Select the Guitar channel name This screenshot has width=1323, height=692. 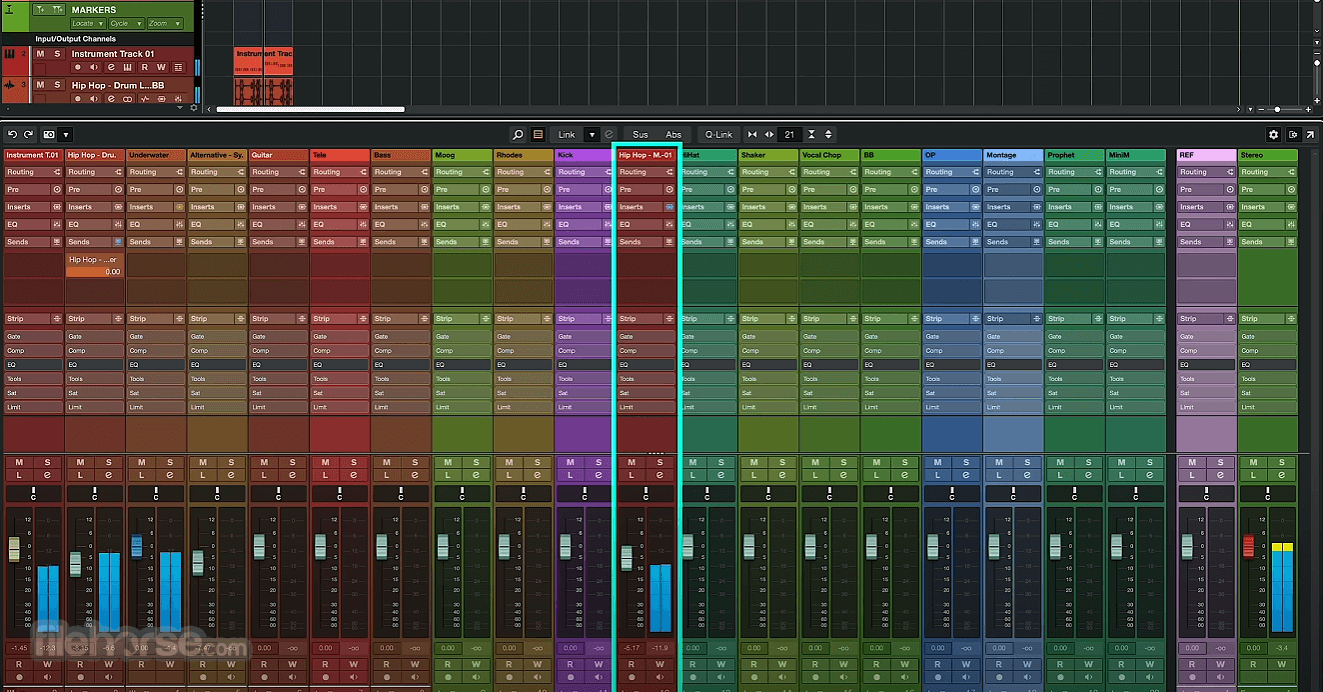[278, 155]
